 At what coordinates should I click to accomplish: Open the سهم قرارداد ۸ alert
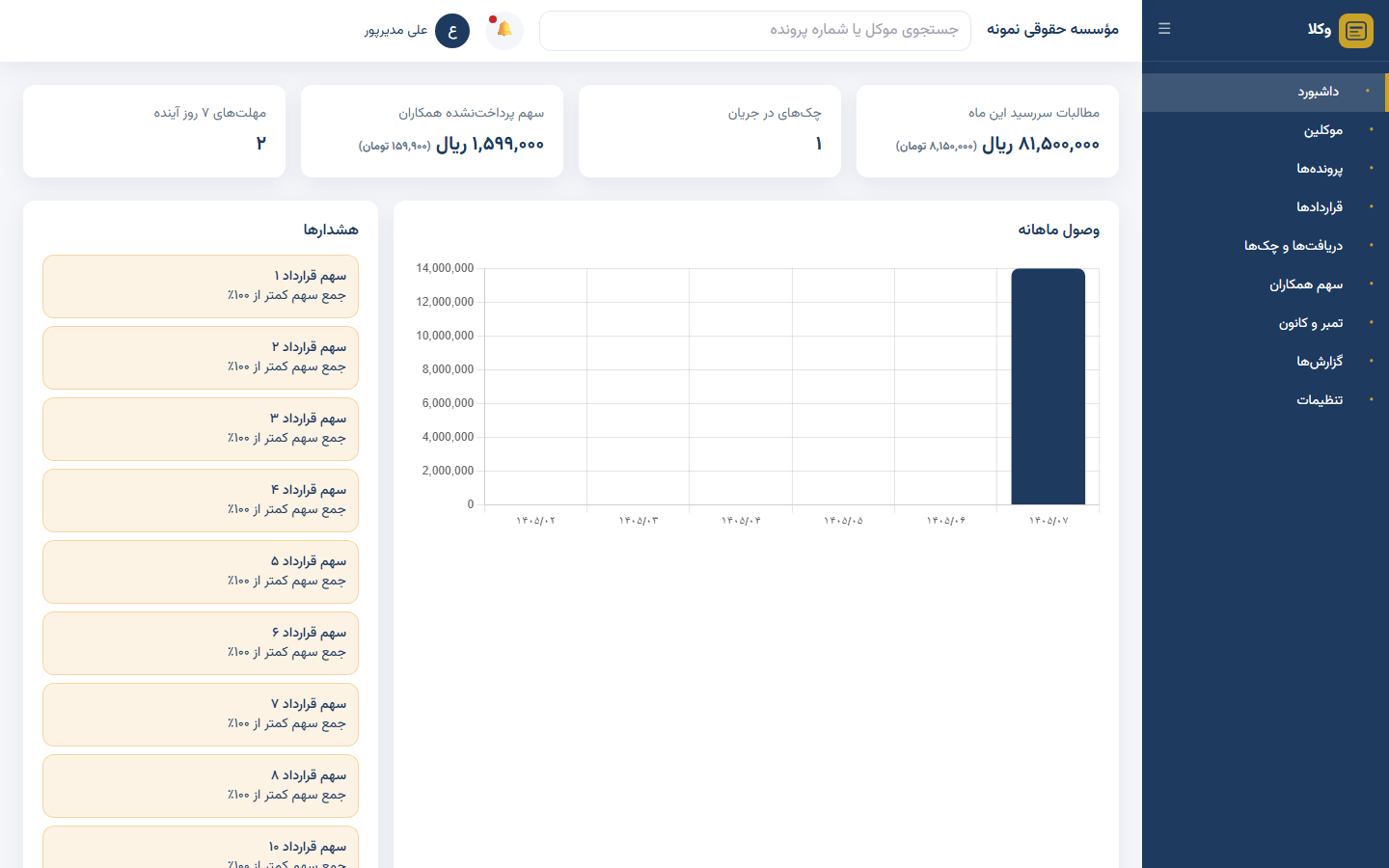point(201,786)
